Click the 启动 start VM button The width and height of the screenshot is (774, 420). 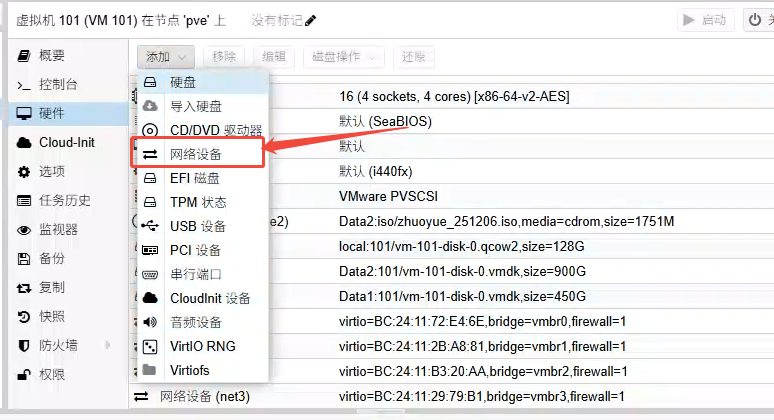point(705,20)
